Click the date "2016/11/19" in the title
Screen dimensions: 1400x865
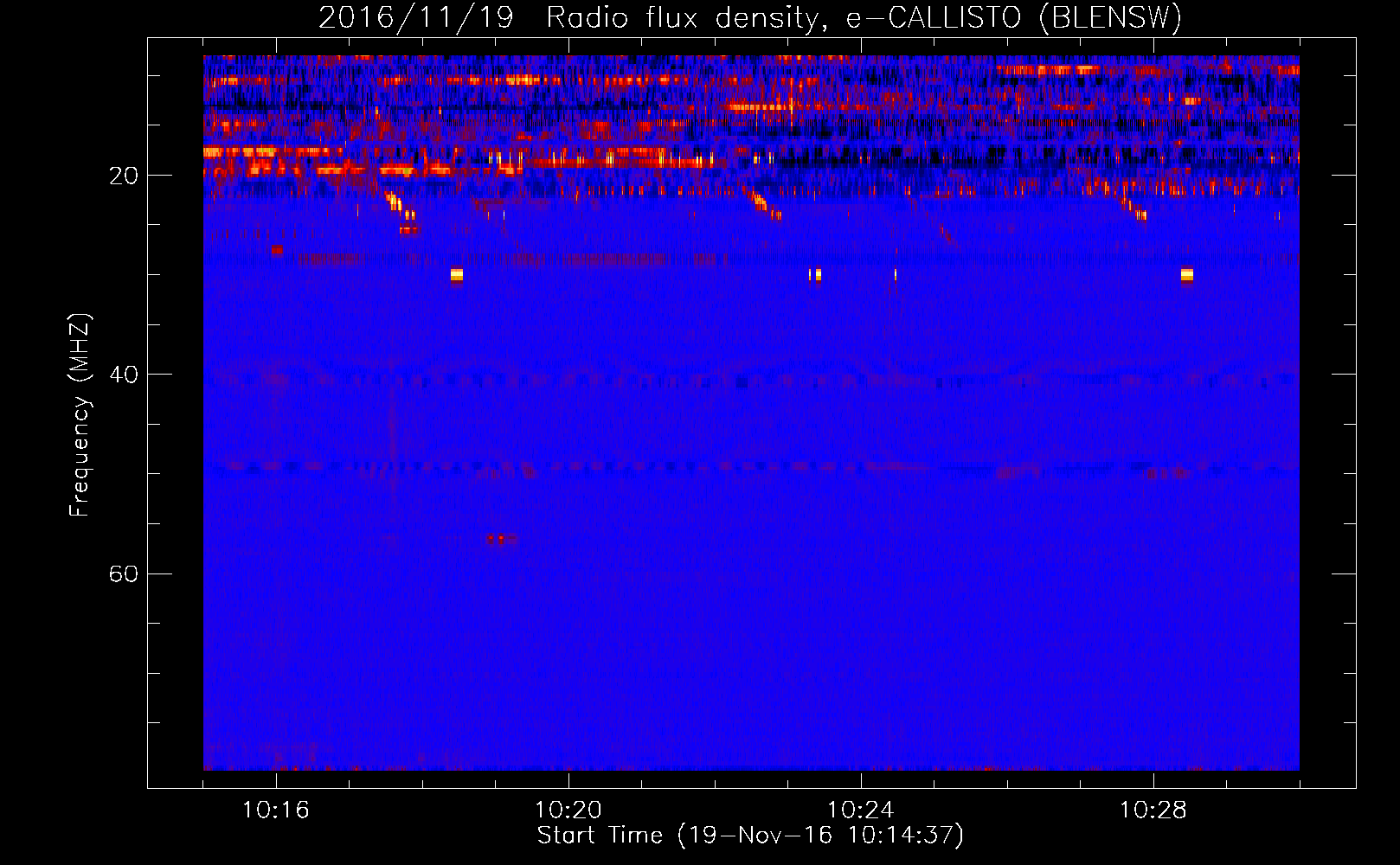(416, 18)
